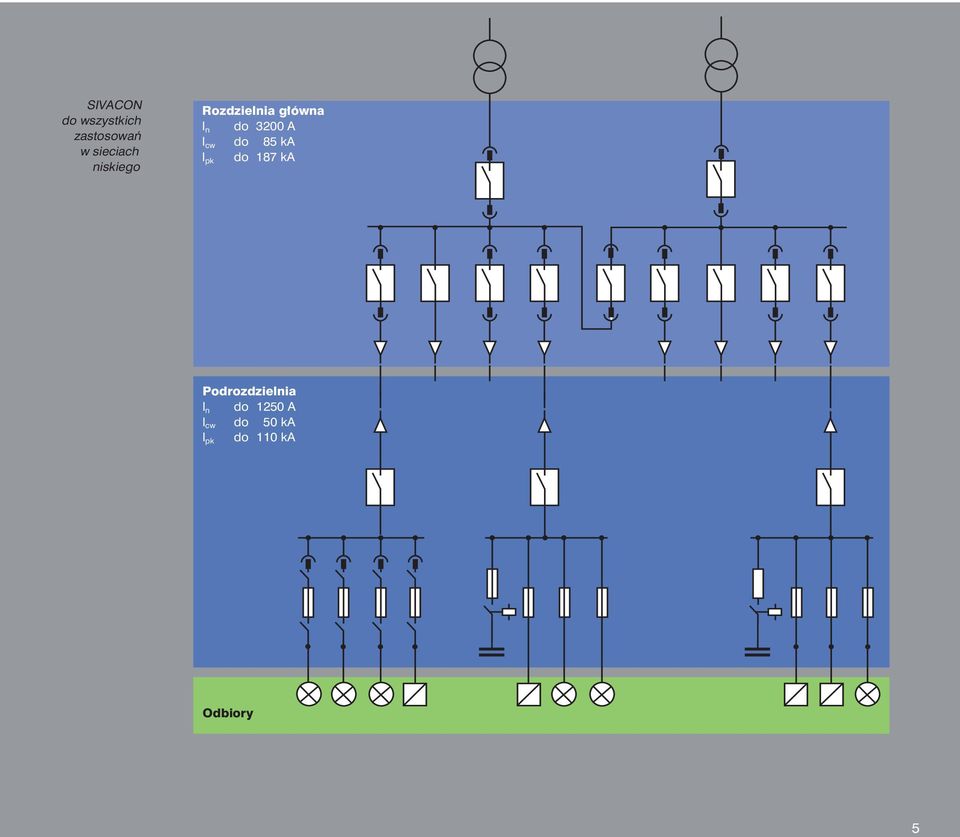Click the 'SIVACON' caption word

coord(114,105)
